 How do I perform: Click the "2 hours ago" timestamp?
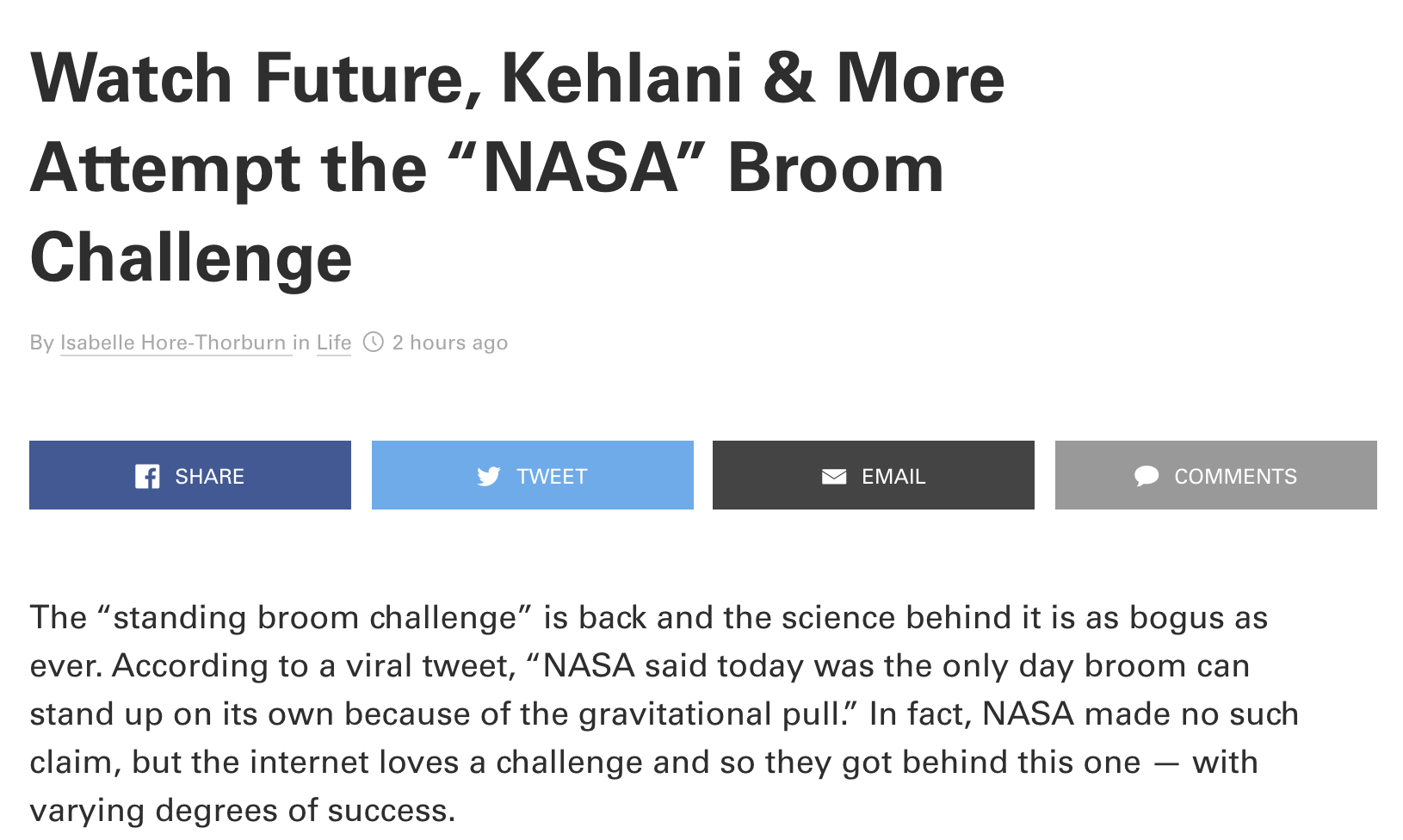450,343
